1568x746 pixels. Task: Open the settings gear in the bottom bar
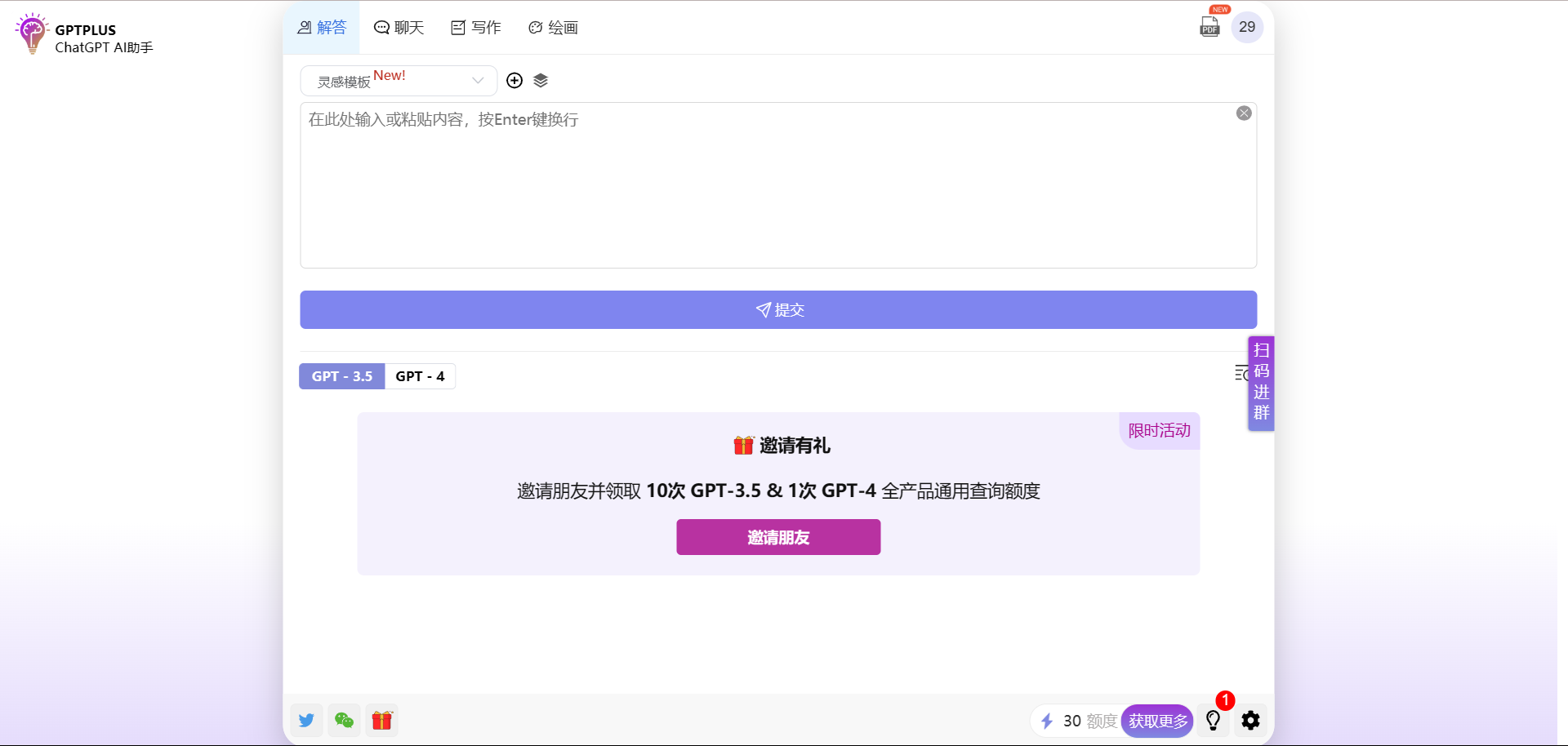[x=1249, y=721]
